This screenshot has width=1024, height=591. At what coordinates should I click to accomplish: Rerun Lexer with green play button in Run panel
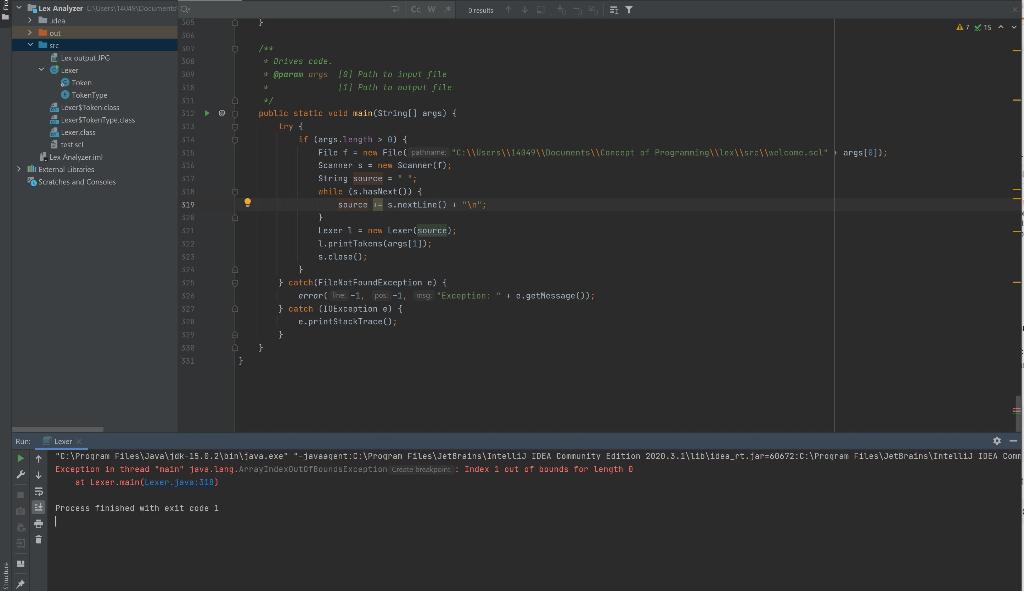(21, 458)
